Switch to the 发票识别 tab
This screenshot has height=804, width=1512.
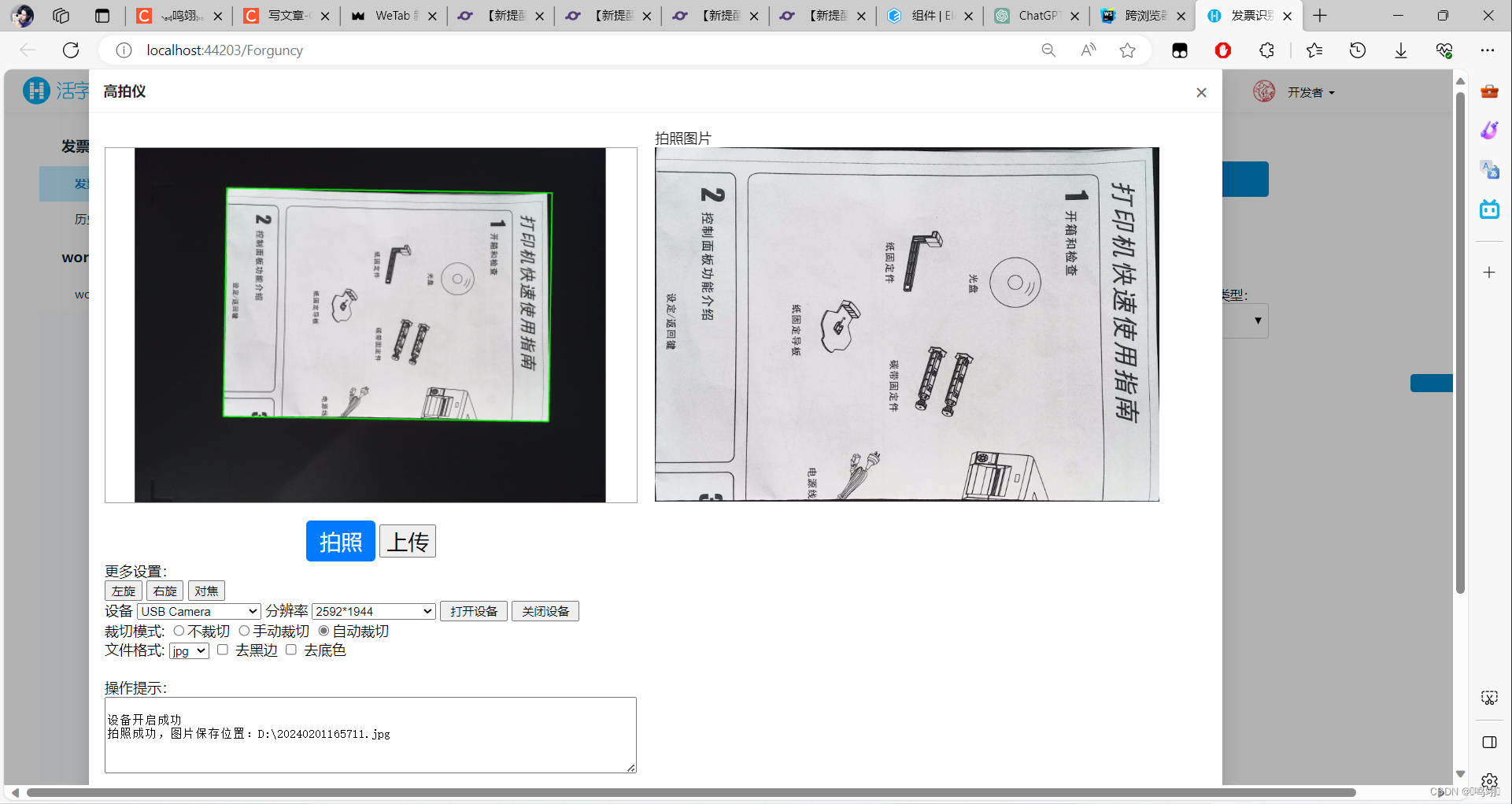(x=1249, y=16)
